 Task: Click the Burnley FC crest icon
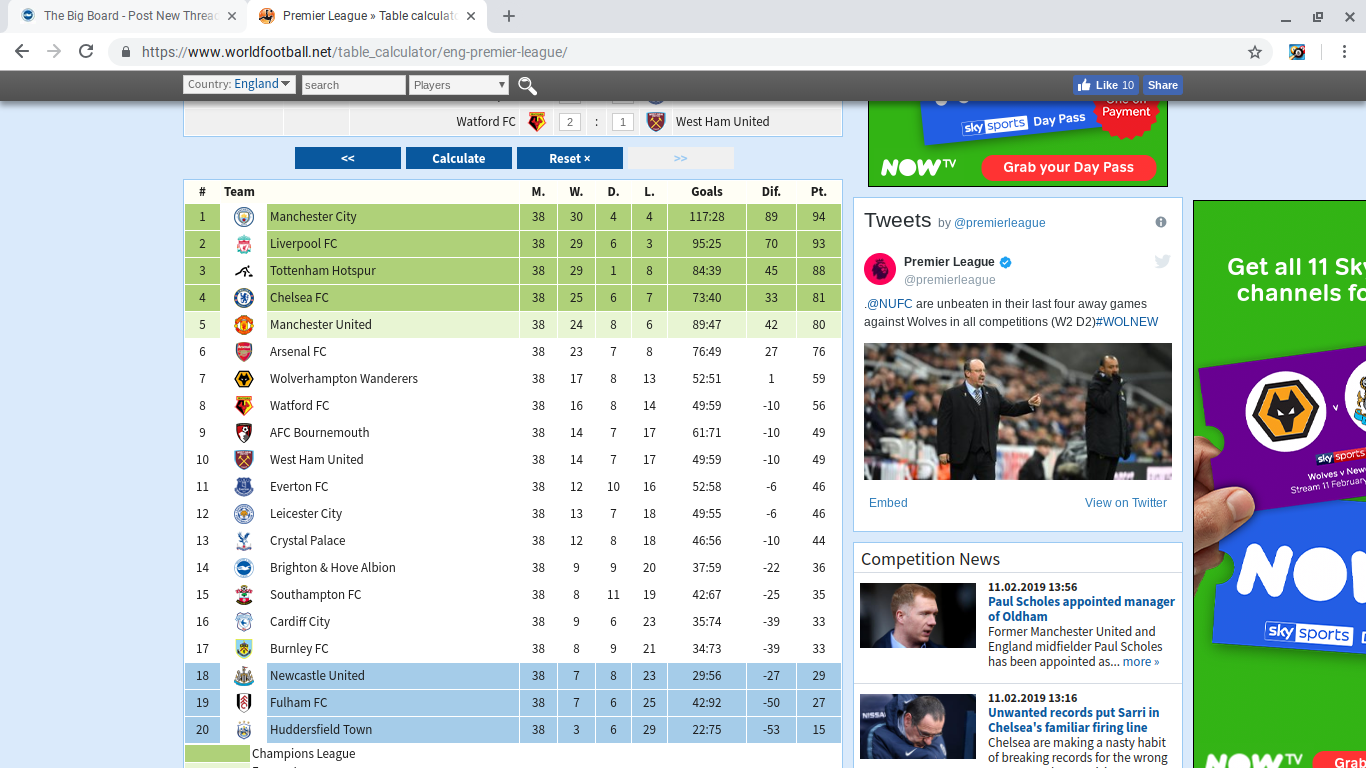tap(244, 649)
